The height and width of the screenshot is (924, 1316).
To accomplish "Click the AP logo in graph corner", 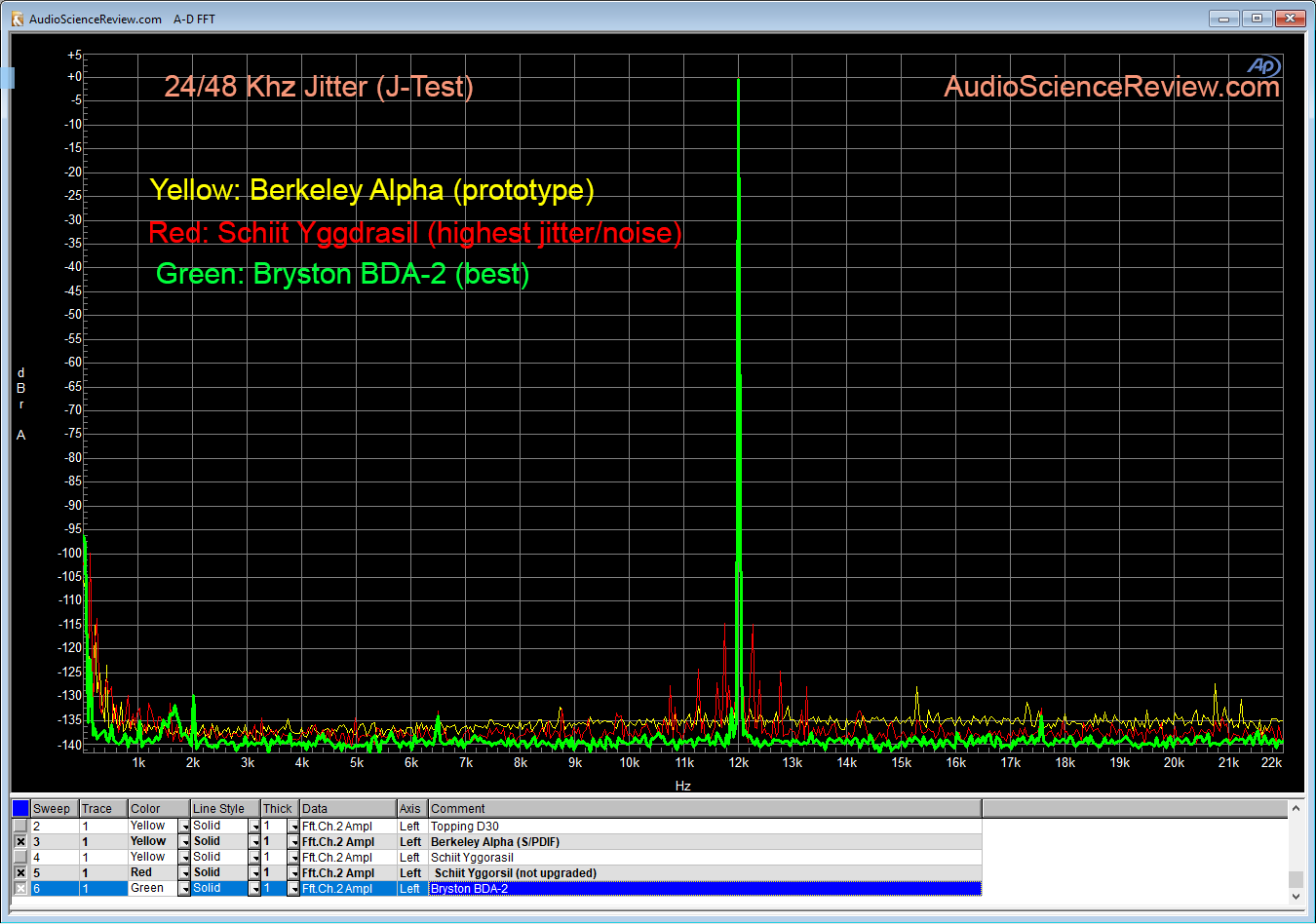I will tap(1263, 65).
